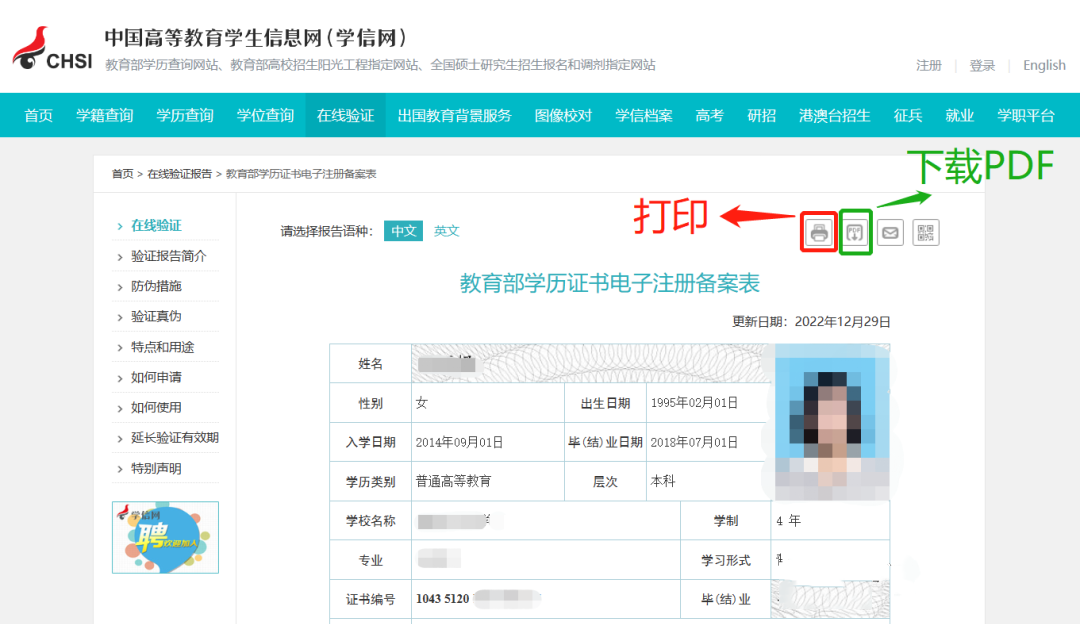This screenshot has height=624, width=1080.
Task: Click the PDF download icon
Action: coord(853,231)
